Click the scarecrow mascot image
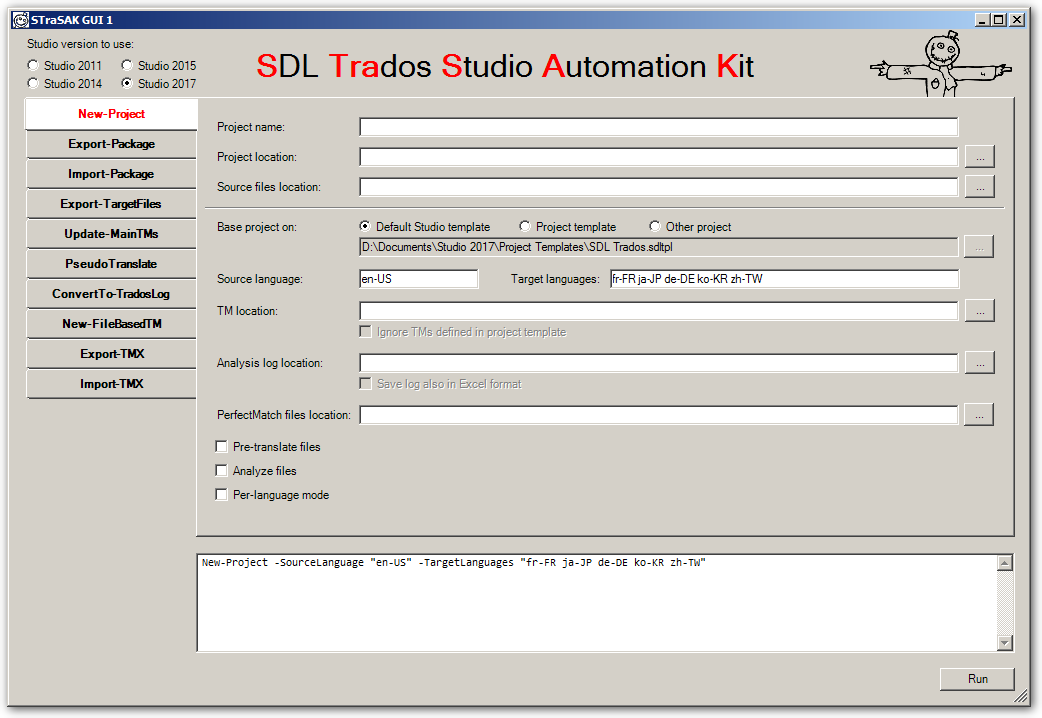 click(941, 64)
